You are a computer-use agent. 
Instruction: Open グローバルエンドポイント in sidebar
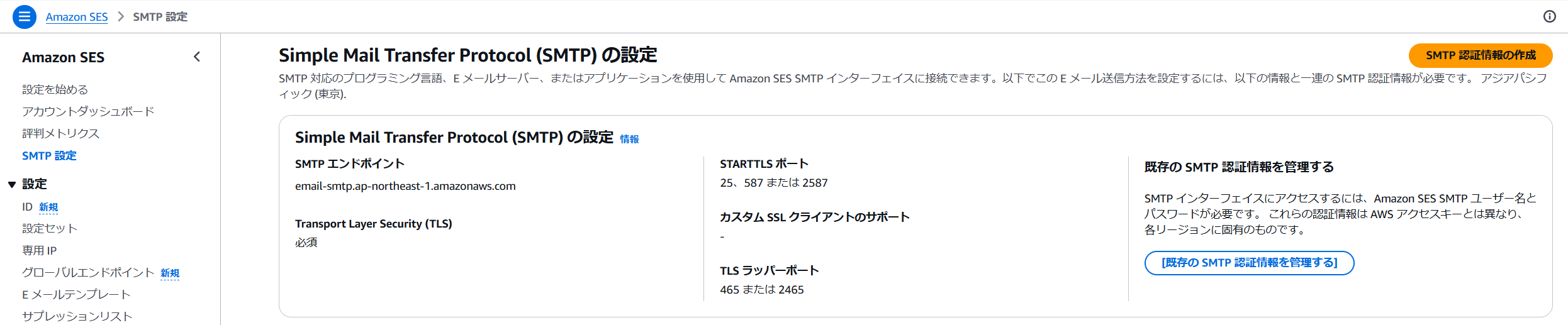[88, 273]
